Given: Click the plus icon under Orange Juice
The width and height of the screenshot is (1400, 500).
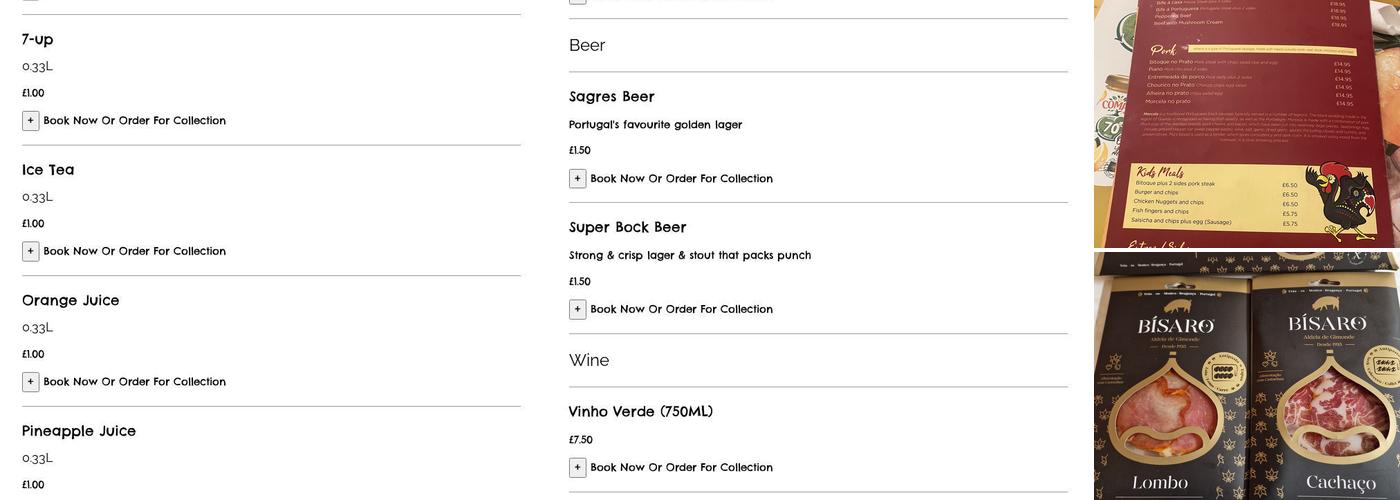Looking at the screenshot, I should [x=31, y=382].
